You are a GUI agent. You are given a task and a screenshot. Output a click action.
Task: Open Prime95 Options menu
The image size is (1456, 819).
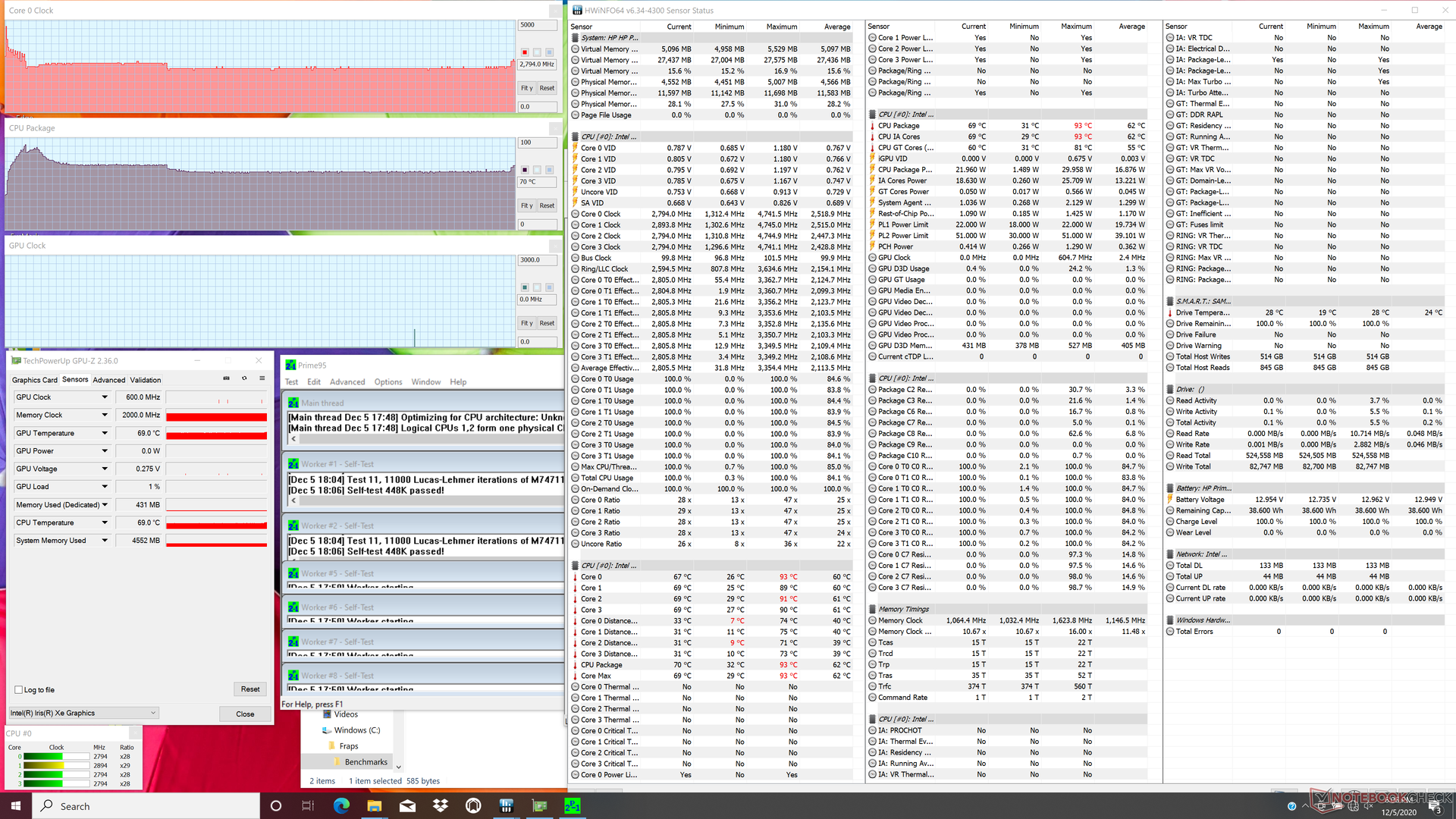coord(388,382)
